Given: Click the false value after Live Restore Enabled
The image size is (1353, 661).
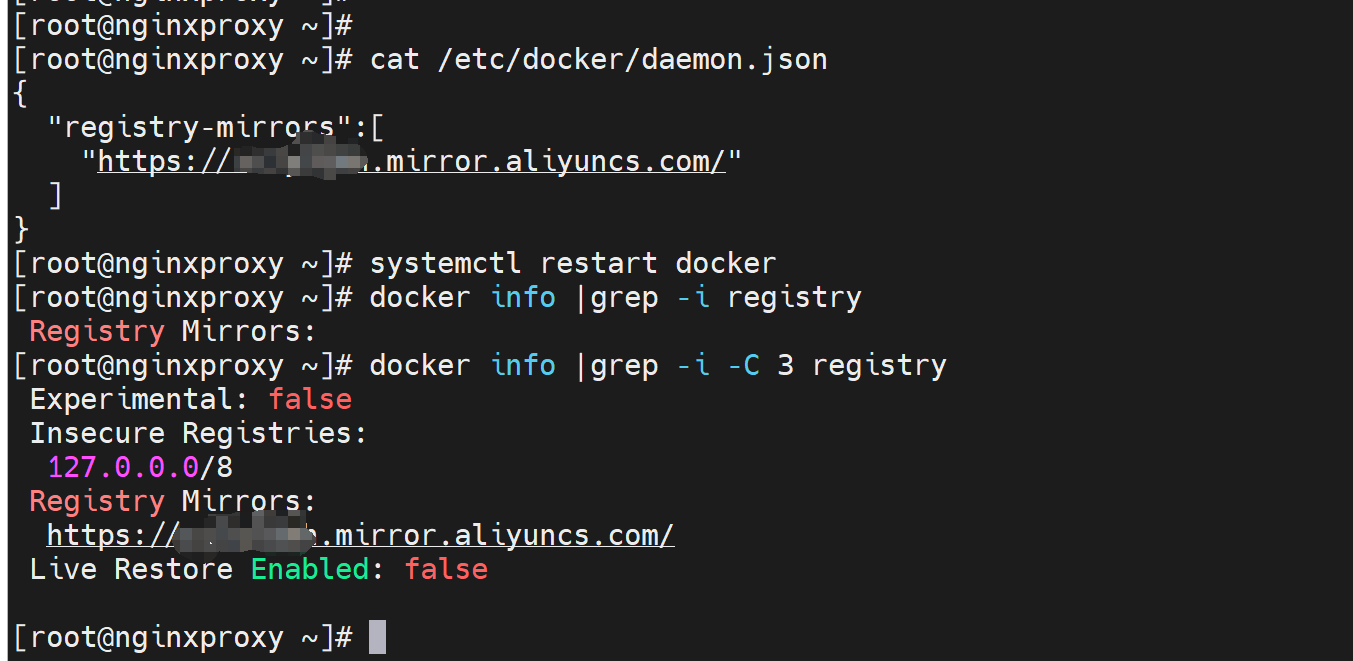Looking at the screenshot, I should [x=446, y=569].
